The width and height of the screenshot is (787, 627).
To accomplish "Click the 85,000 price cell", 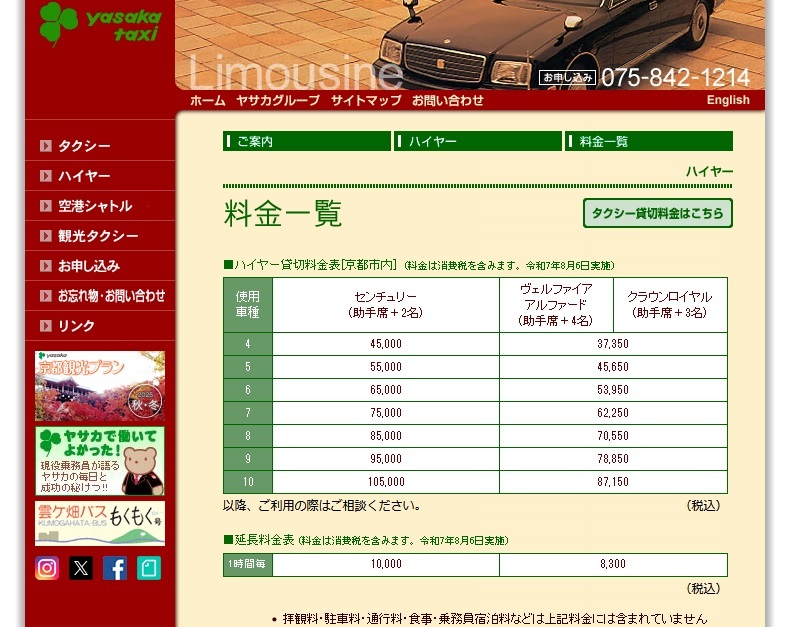I will 385,436.
